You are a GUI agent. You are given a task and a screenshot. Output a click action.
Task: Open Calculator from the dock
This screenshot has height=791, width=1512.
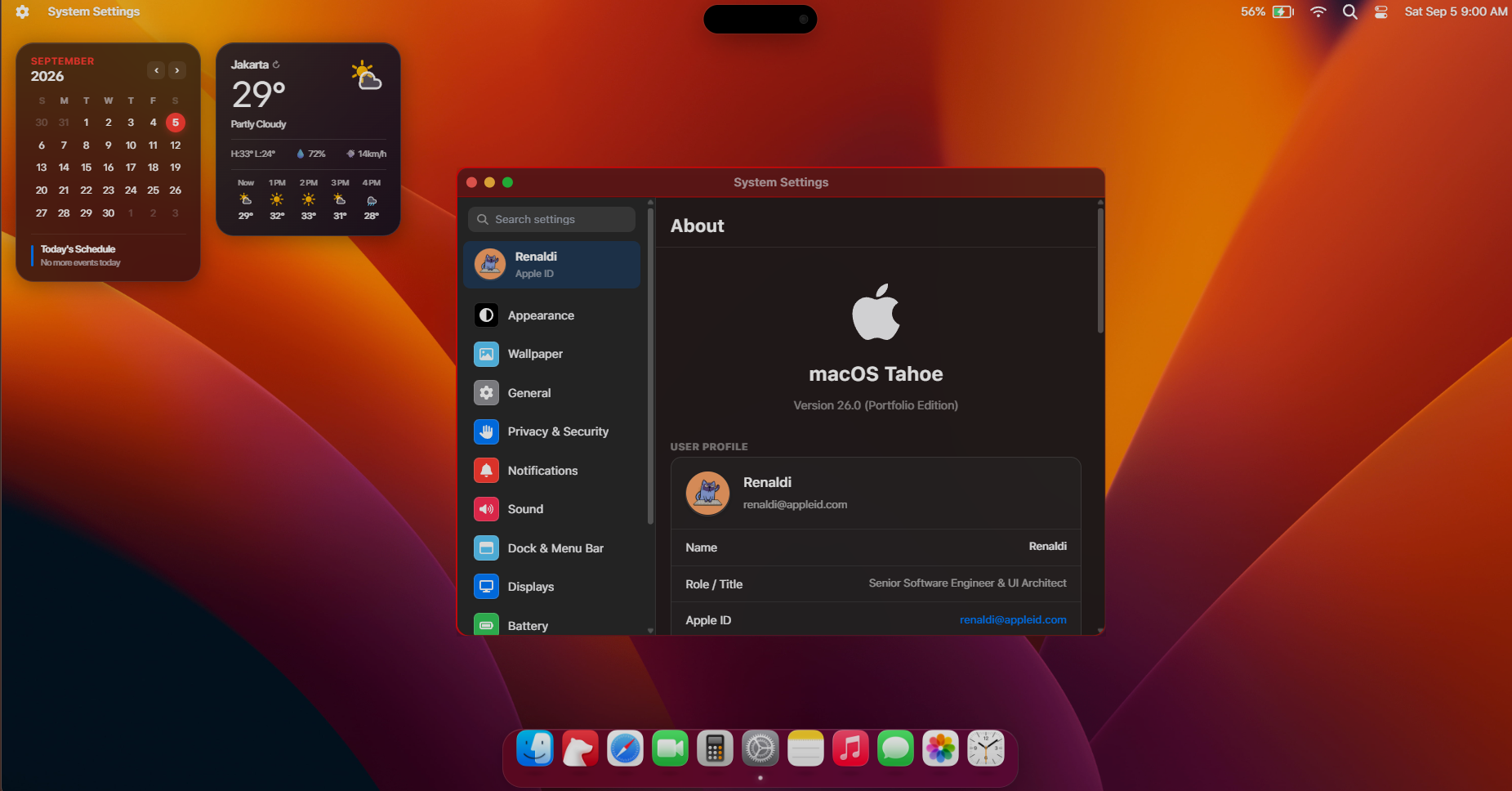pyautogui.click(x=716, y=748)
